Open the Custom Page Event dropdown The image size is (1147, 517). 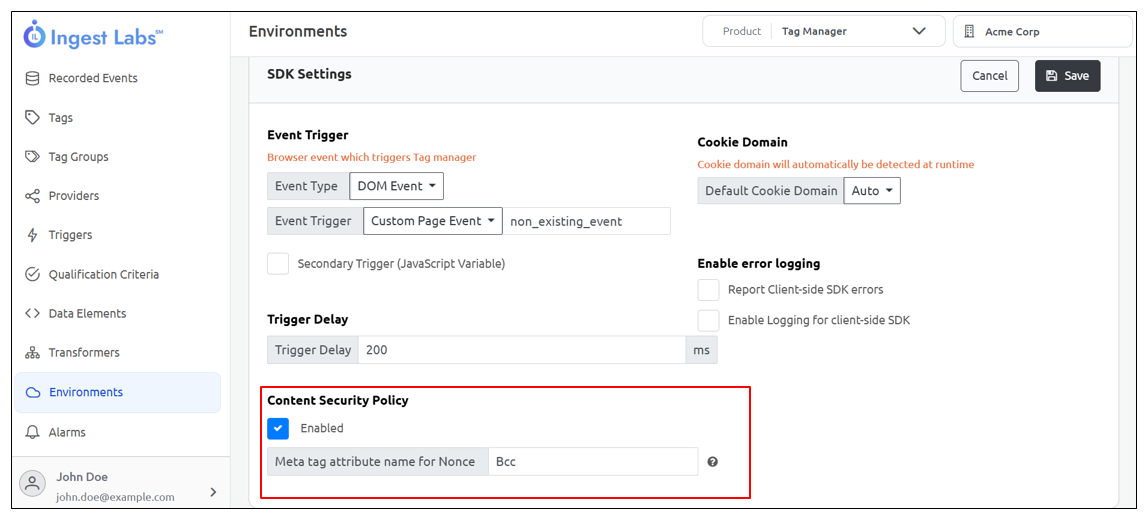(433, 221)
